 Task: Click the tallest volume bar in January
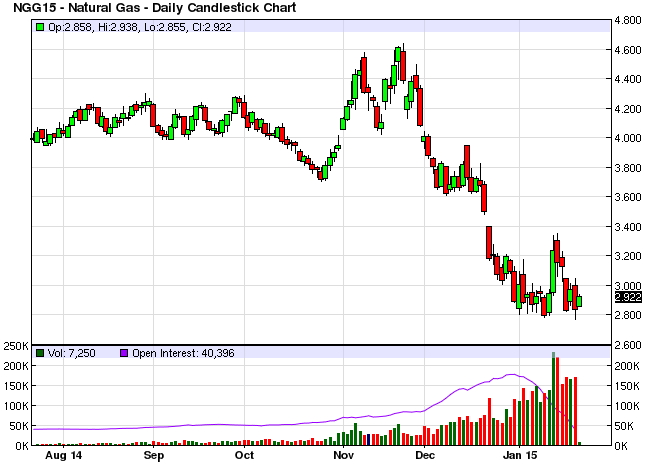[553, 399]
